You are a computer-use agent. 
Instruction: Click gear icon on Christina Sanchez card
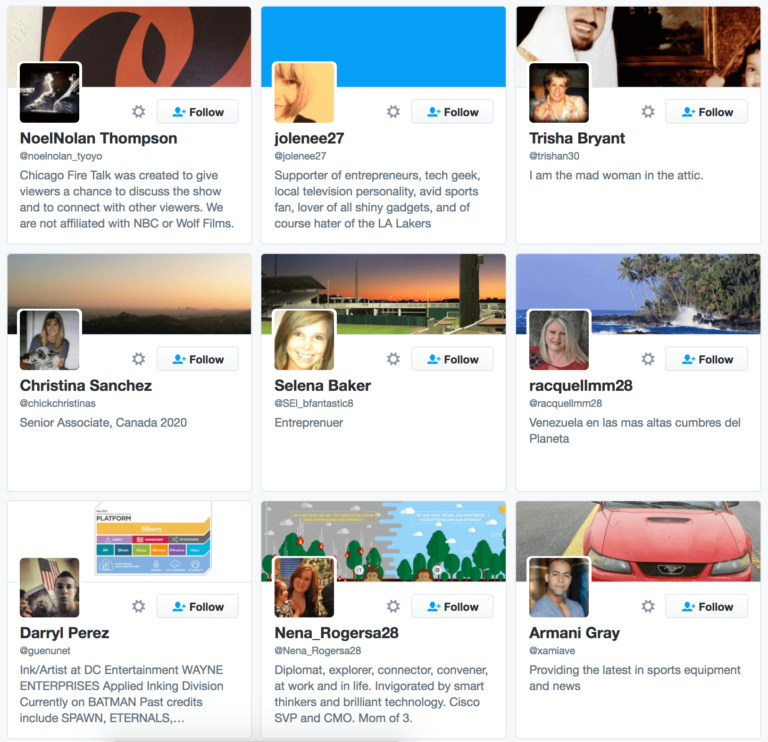point(139,359)
